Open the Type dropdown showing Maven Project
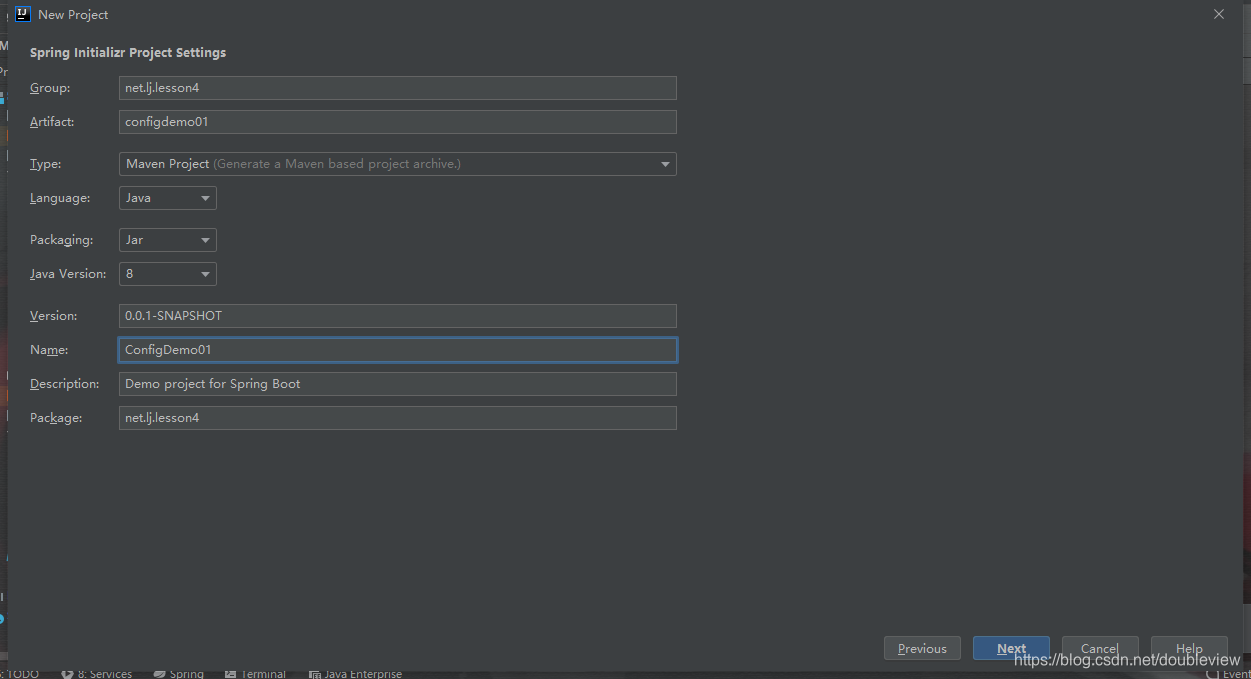This screenshot has width=1251, height=679. tap(397, 164)
